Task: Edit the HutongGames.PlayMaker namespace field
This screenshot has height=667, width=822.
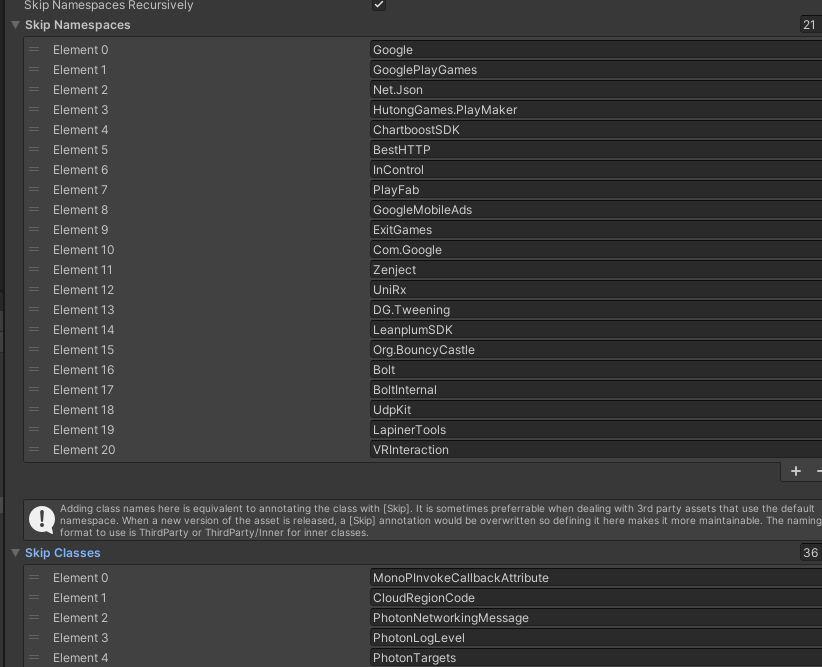Action: pyautogui.click(x=596, y=110)
